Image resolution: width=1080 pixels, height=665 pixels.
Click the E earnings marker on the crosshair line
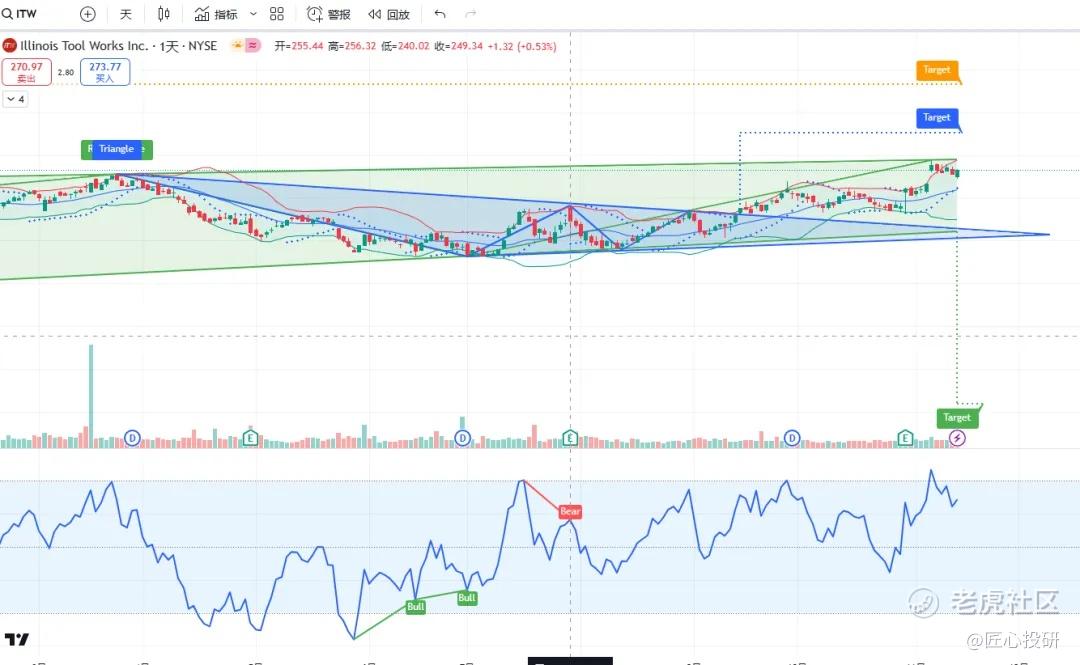pyautogui.click(x=570, y=438)
